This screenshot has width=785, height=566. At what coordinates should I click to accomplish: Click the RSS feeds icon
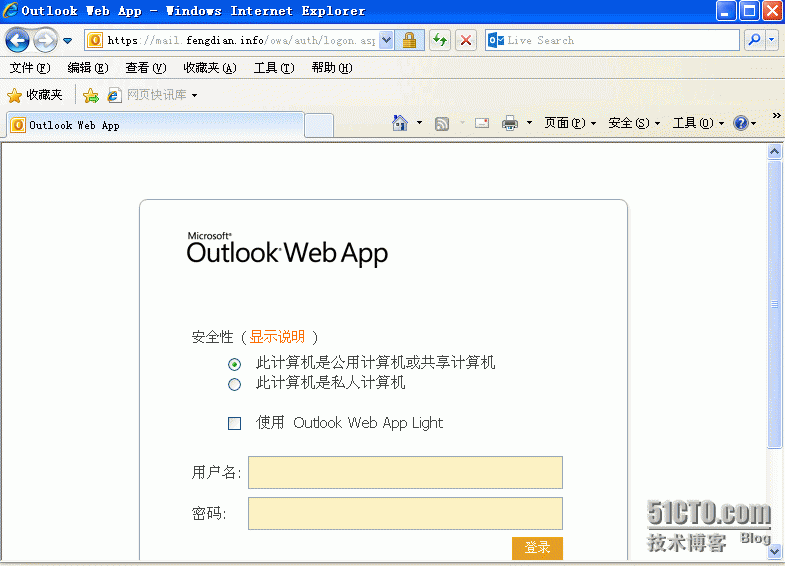(x=442, y=123)
